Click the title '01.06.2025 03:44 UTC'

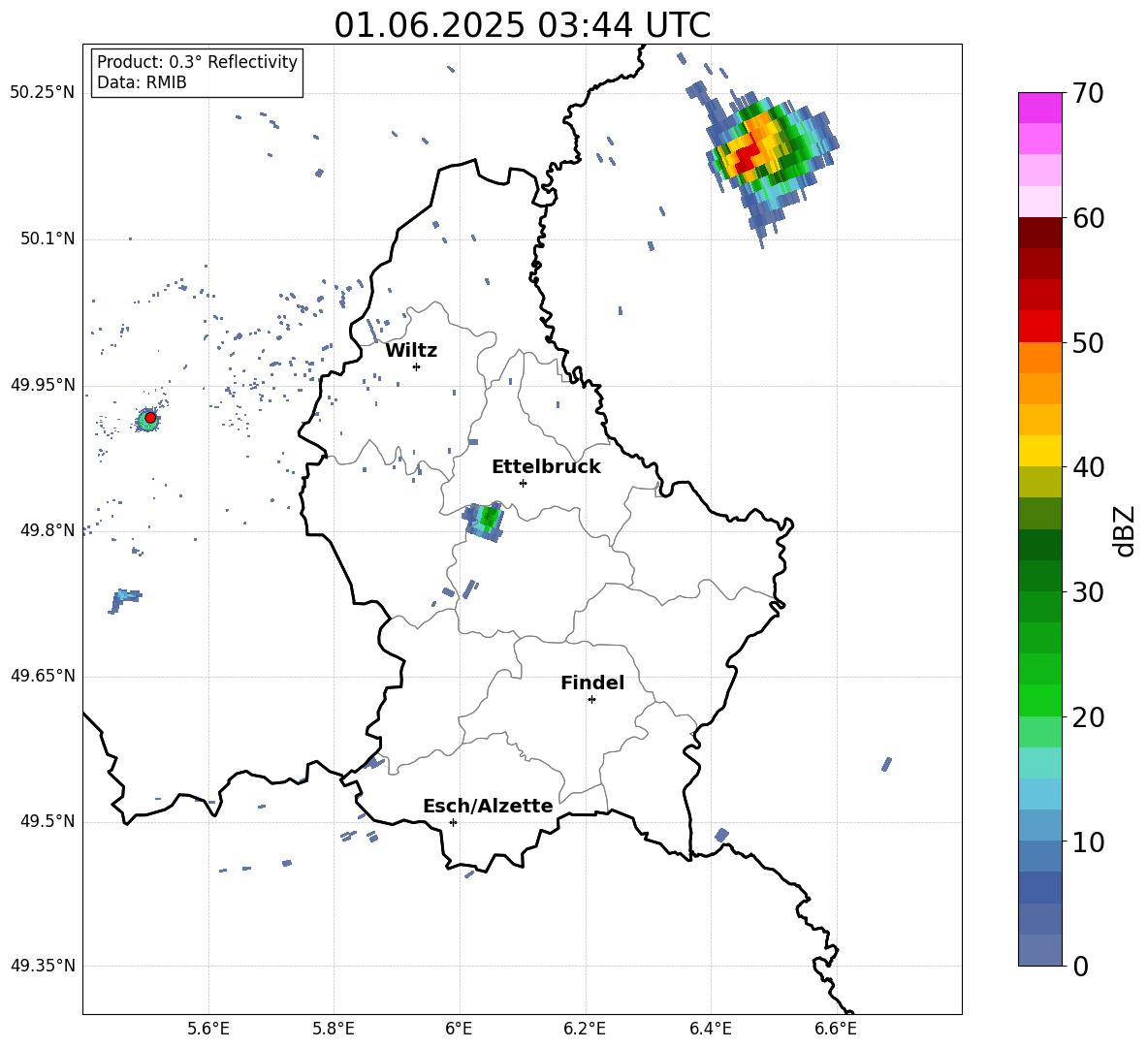[x=522, y=25]
